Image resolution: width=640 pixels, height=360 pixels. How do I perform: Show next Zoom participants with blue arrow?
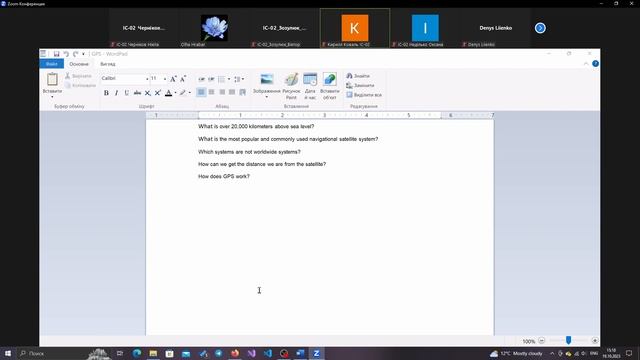[x=540, y=28]
